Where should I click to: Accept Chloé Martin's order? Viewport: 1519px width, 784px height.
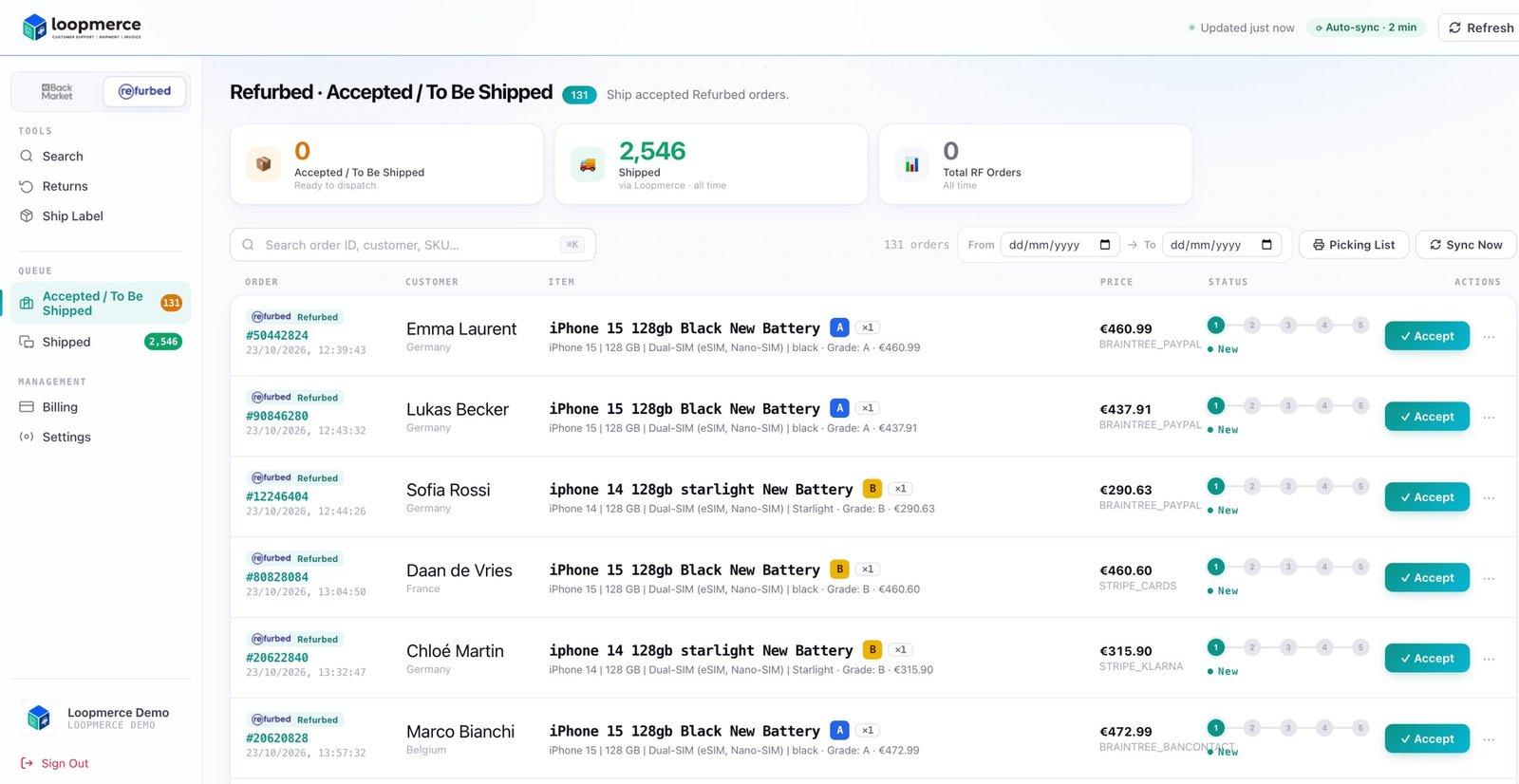(x=1427, y=659)
